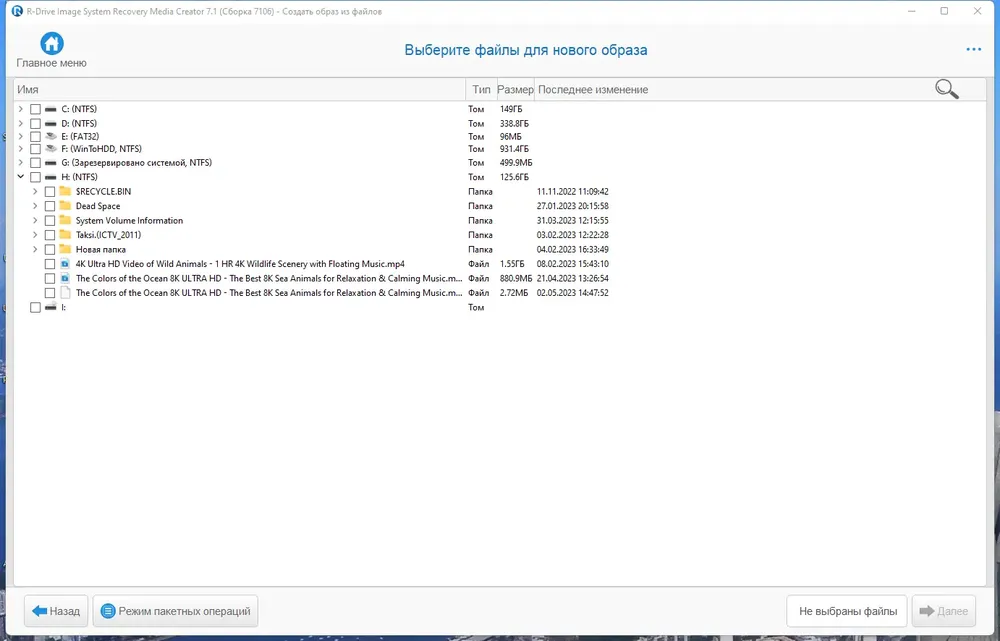Select the E: (FAT32) removable drive icon

coord(51,136)
